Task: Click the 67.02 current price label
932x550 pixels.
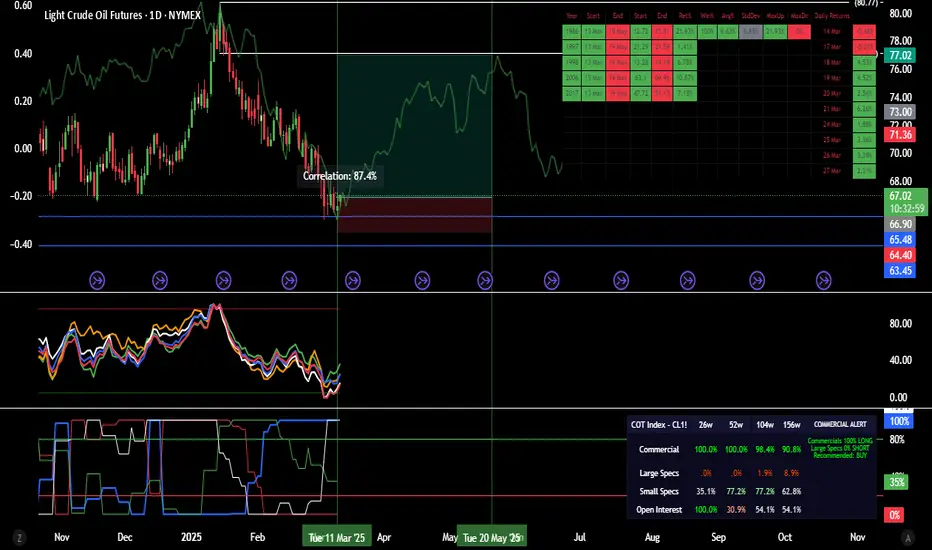Action: 906,202
